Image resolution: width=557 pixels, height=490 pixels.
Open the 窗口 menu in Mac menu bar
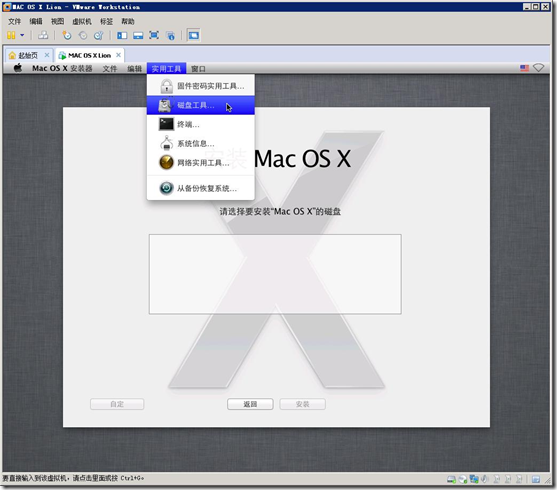click(198, 69)
